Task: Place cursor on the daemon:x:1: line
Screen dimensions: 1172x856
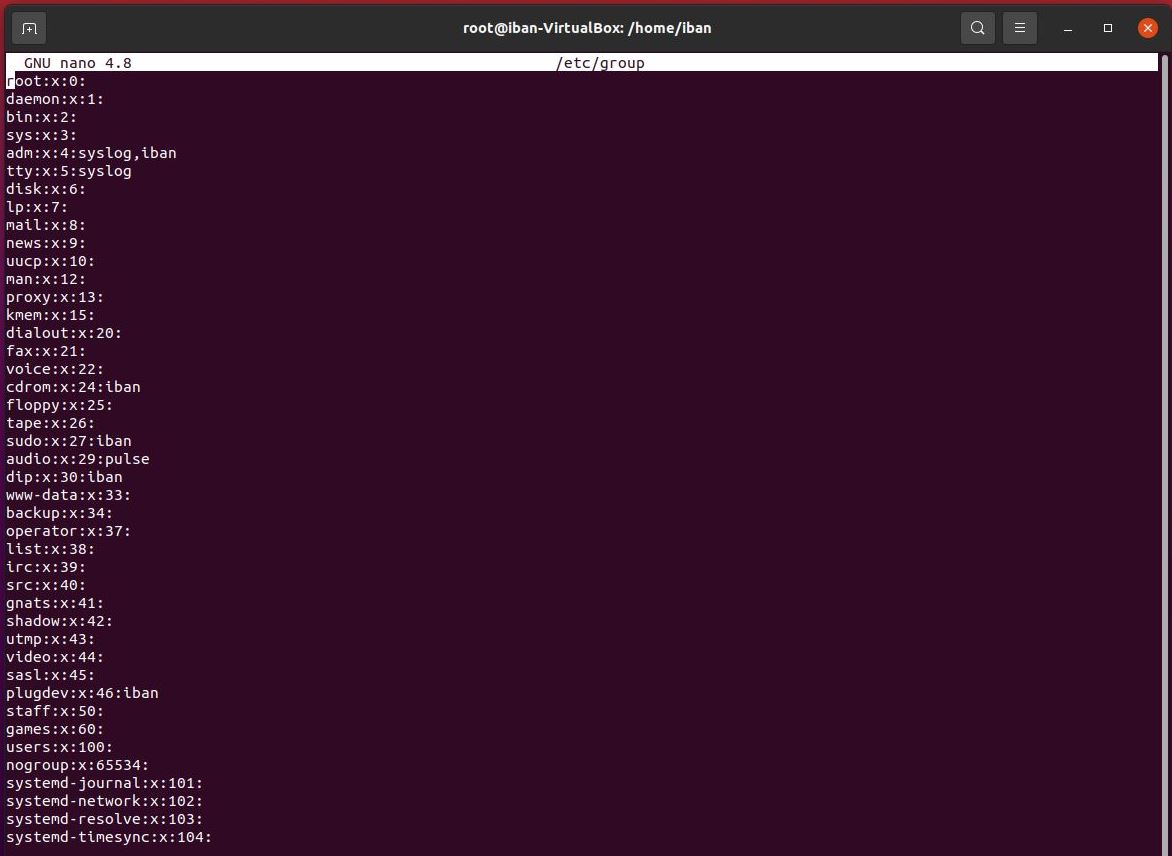Action: pyautogui.click(x=55, y=99)
